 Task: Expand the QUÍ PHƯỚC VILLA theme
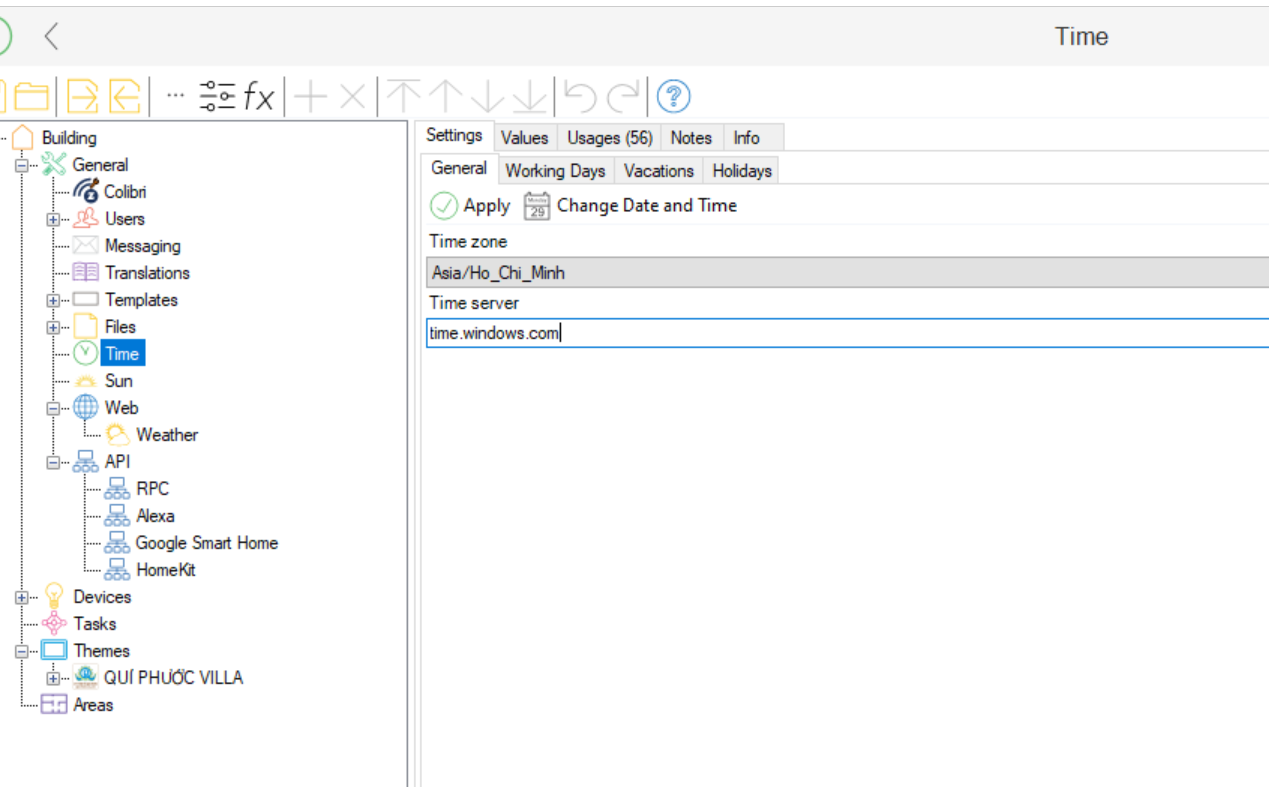click(x=53, y=678)
